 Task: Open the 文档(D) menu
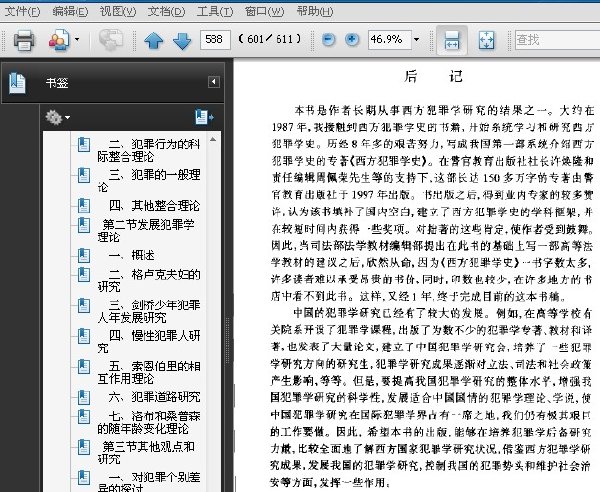(x=166, y=11)
